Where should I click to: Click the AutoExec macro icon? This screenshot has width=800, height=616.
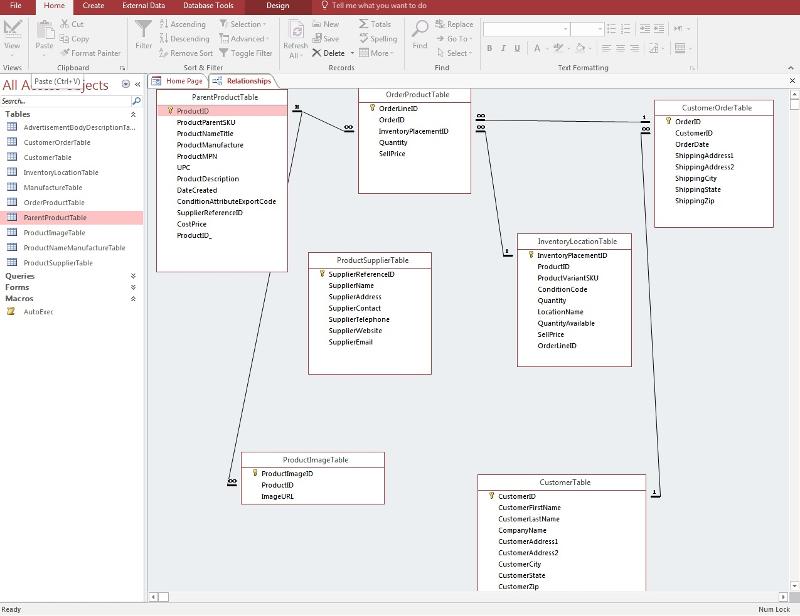pyautogui.click(x=12, y=311)
